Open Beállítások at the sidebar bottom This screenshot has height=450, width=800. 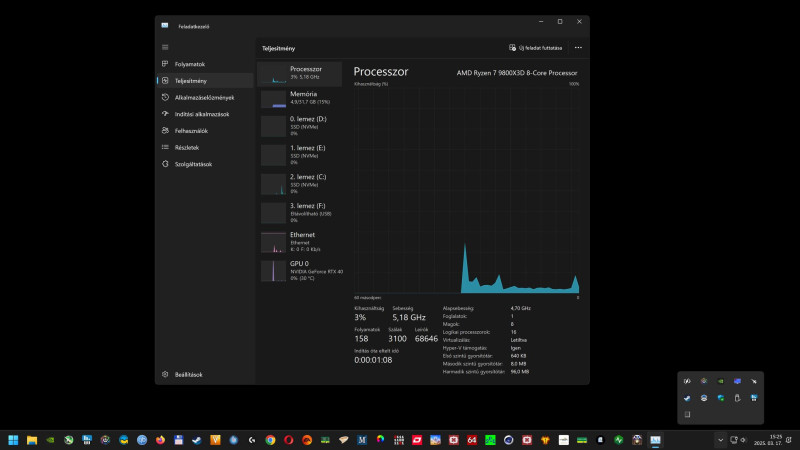coord(205,374)
